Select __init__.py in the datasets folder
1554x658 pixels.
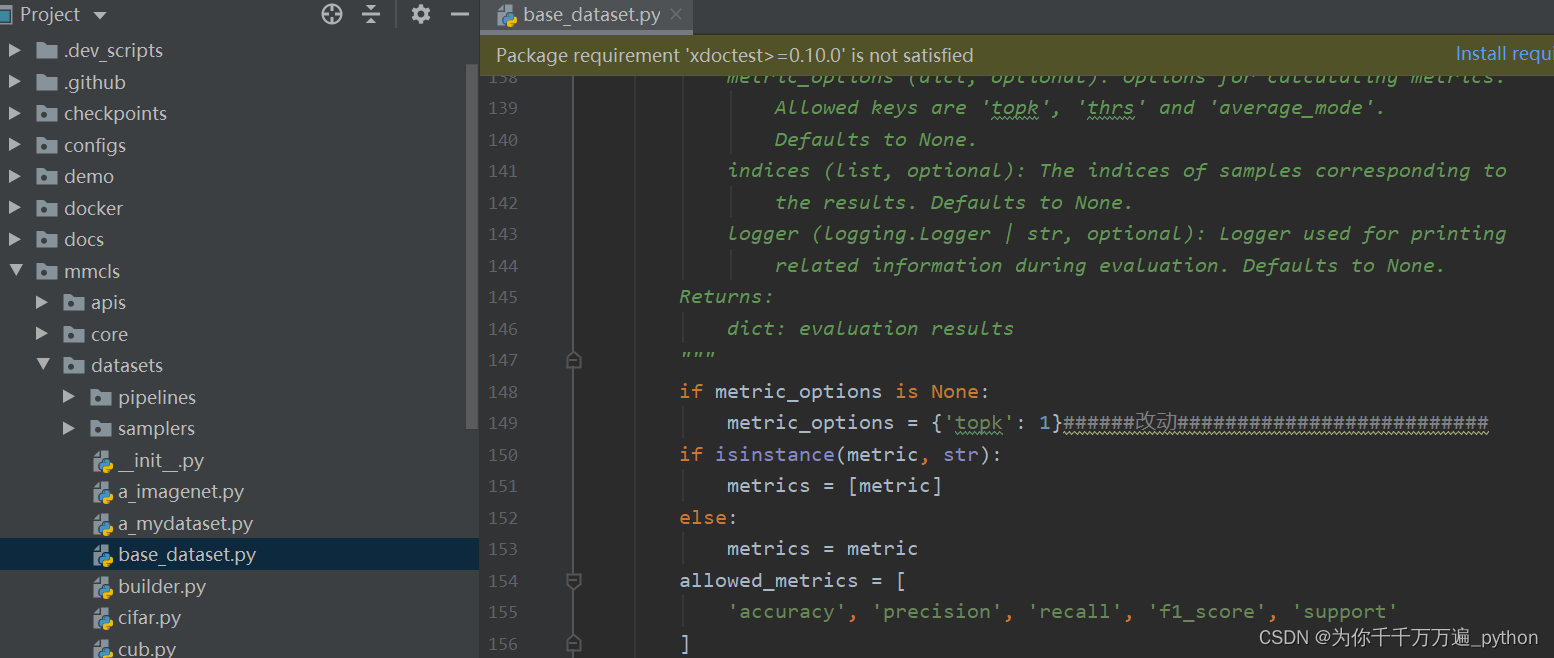(x=161, y=460)
